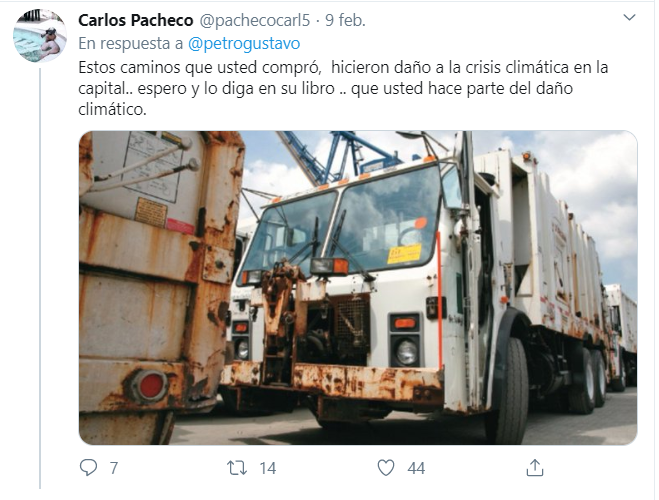Screen dimensions: 659x500
Task: Retweet this post using the arrows icon
Action: tap(237, 468)
